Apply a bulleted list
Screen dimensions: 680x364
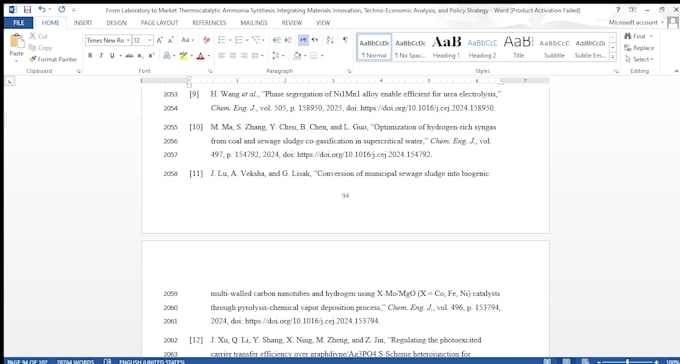click(x=221, y=40)
